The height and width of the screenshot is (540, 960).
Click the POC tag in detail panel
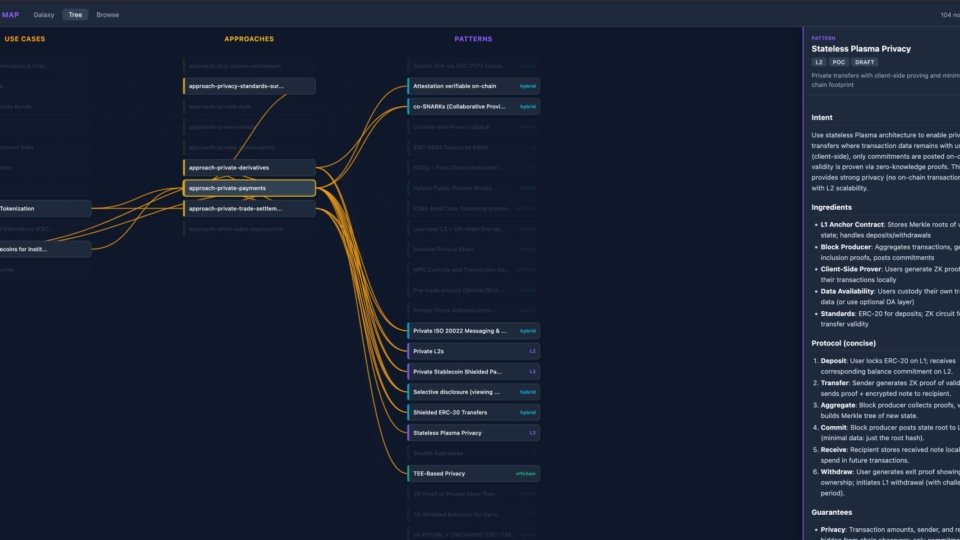[x=838, y=62]
